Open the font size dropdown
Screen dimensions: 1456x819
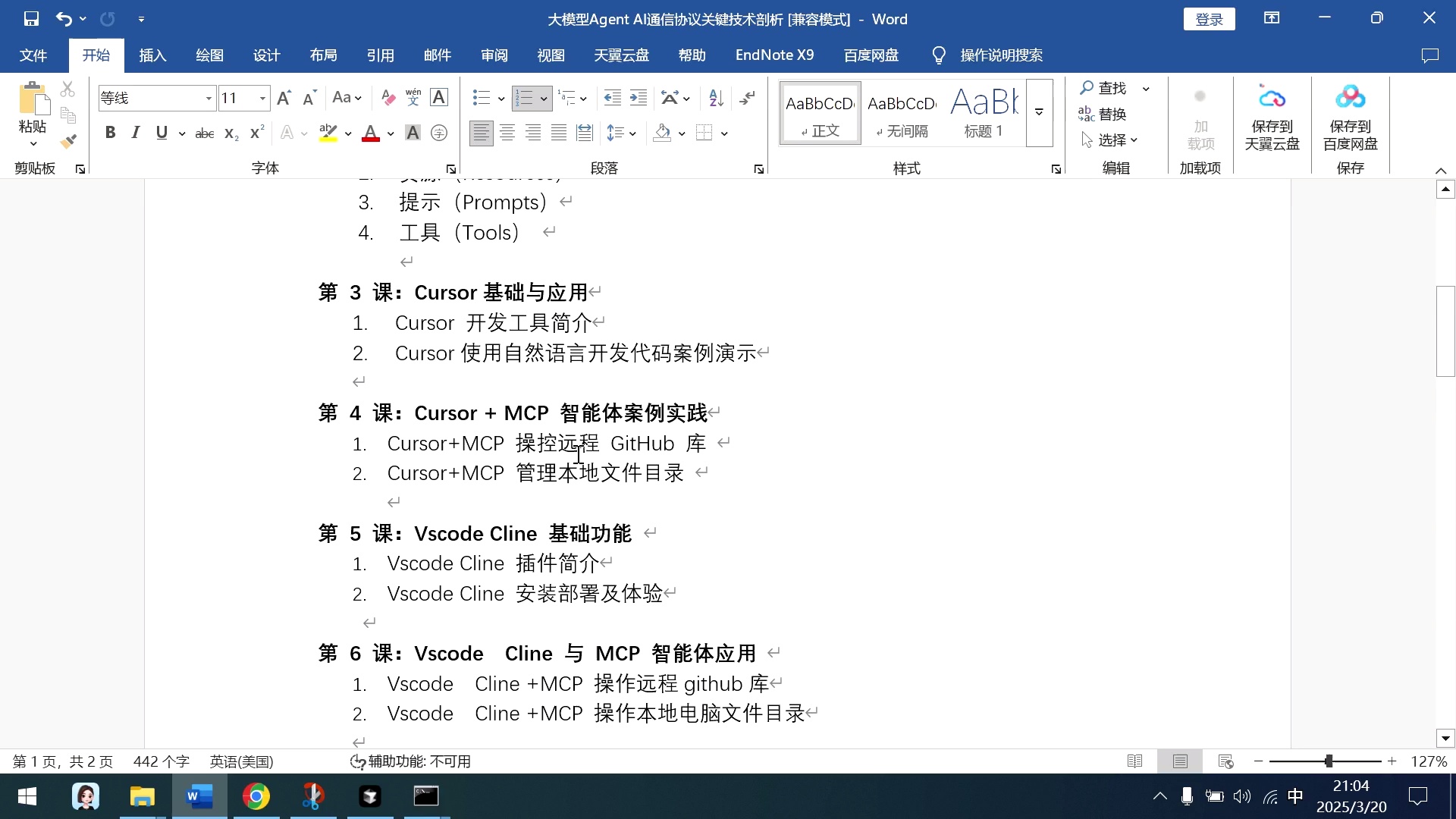262,98
